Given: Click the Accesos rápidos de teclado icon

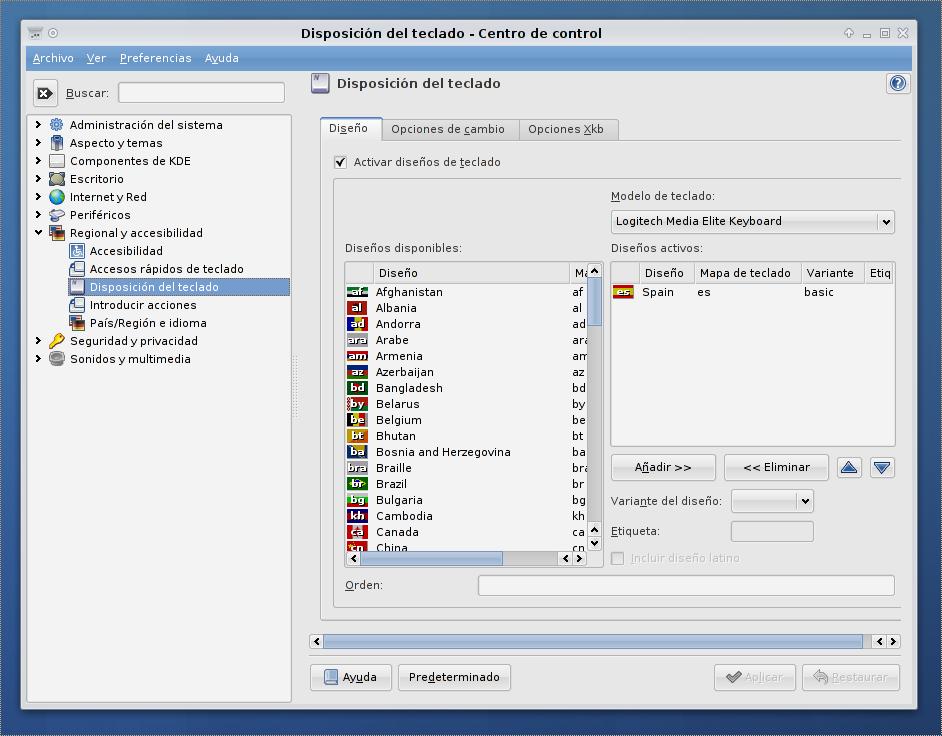Looking at the screenshot, I should click(x=77, y=269).
